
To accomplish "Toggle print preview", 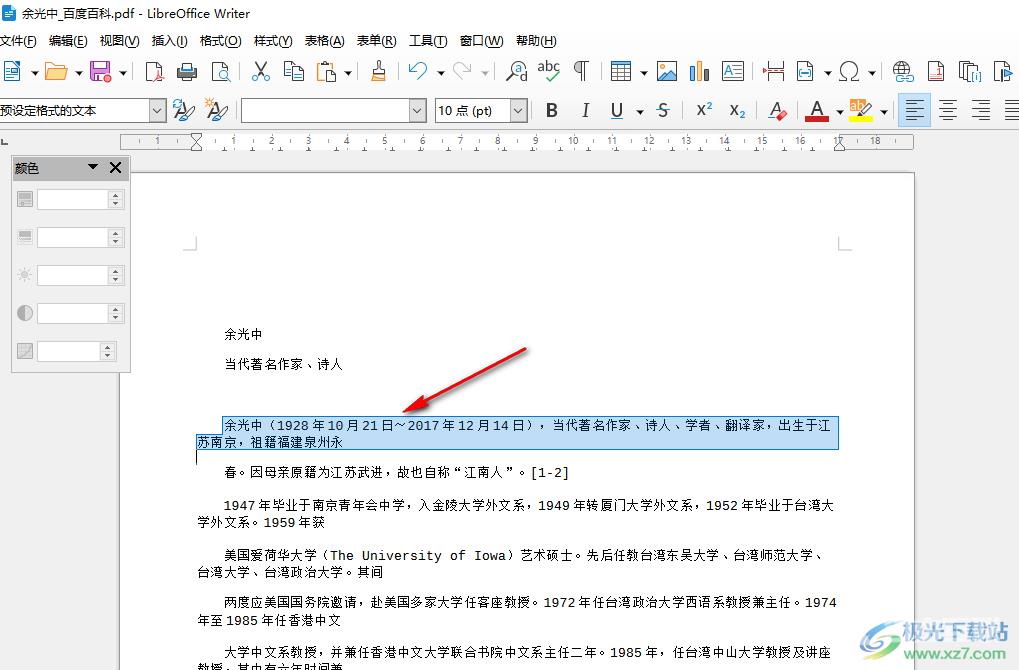I will [x=221, y=71].
